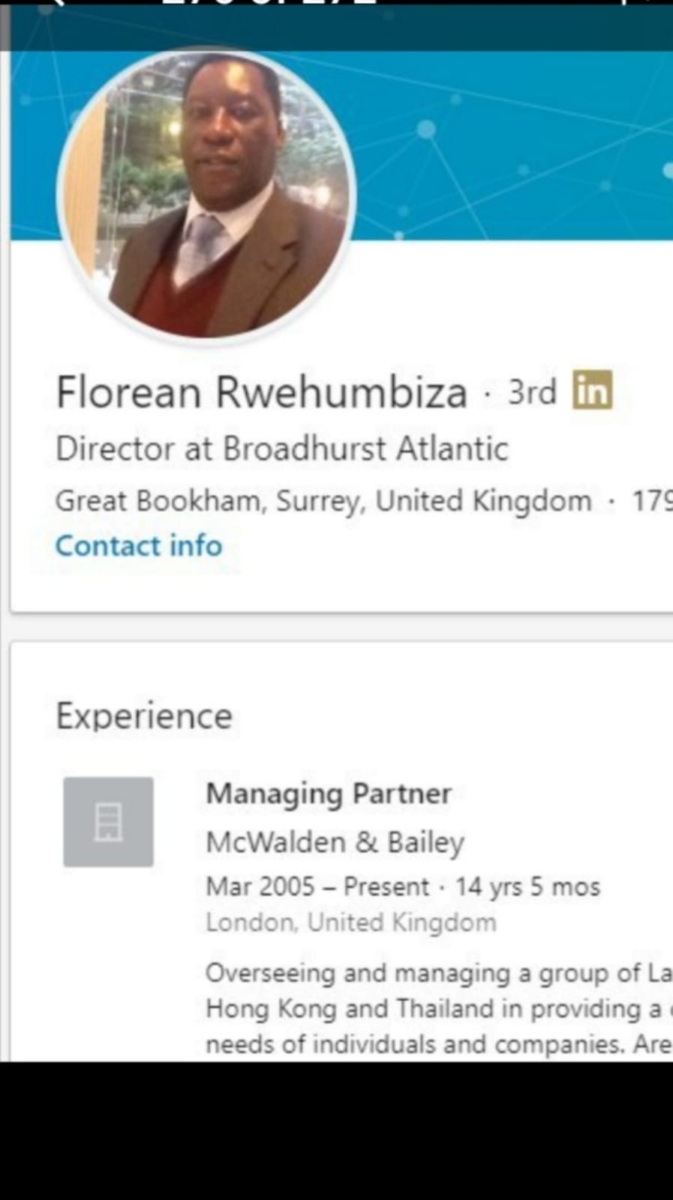Viewport: 673px width, 1200px height.
Task: Click the job description starting with Overseeing
Action: click(x=438, y=973)
